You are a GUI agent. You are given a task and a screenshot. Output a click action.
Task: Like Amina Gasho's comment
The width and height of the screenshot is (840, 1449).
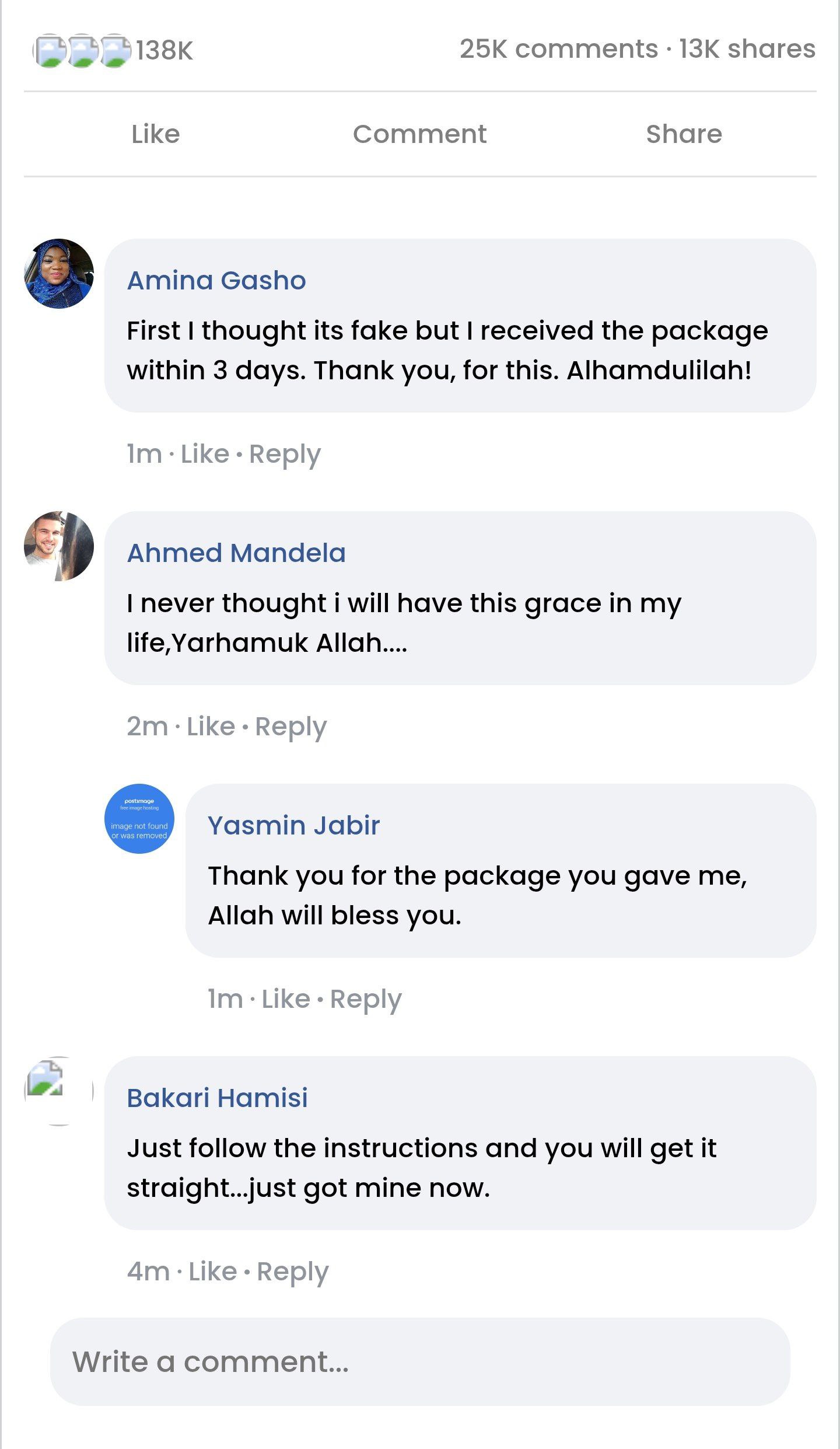coord(205,454)
